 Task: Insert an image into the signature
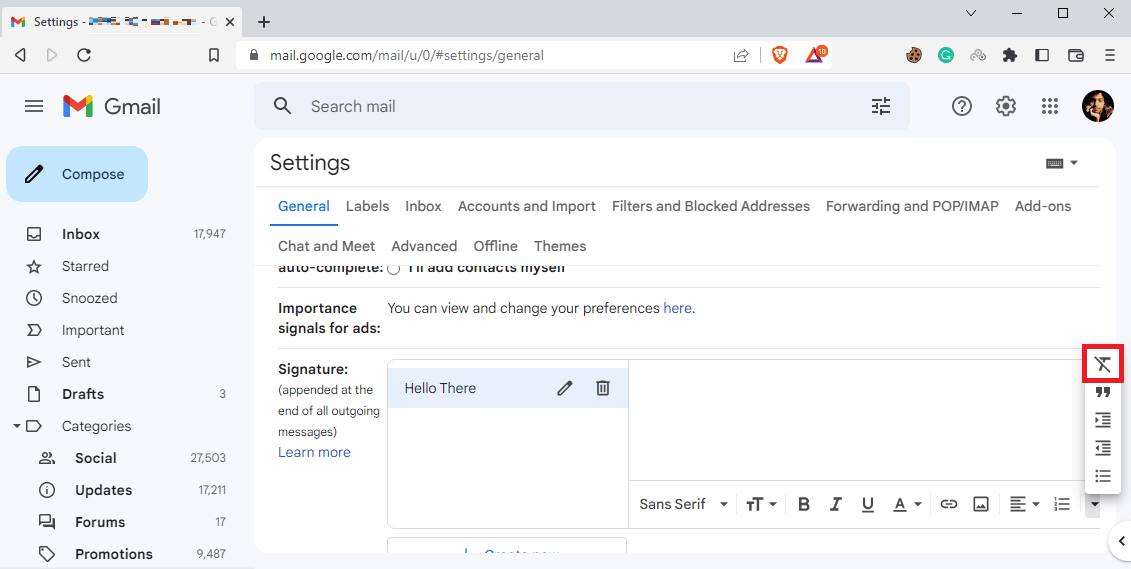[x=981, y=504]
